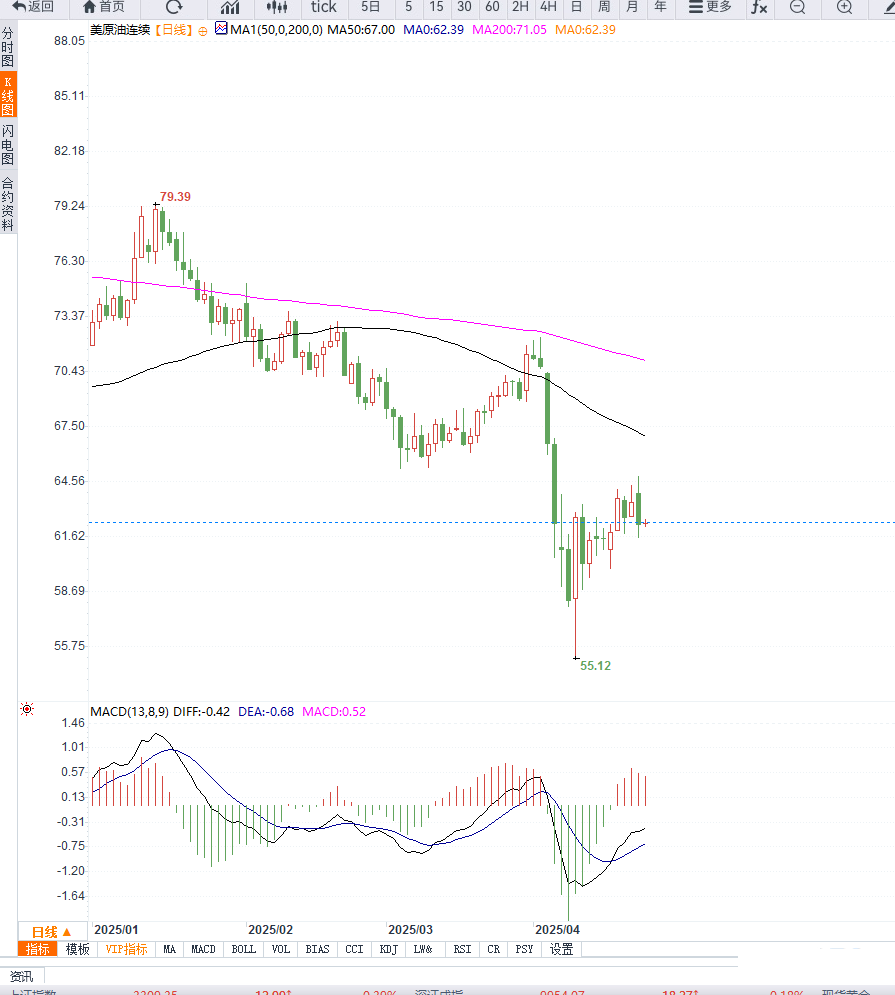Click the orange add-to-watchlist plus icon

pos(202,31)
